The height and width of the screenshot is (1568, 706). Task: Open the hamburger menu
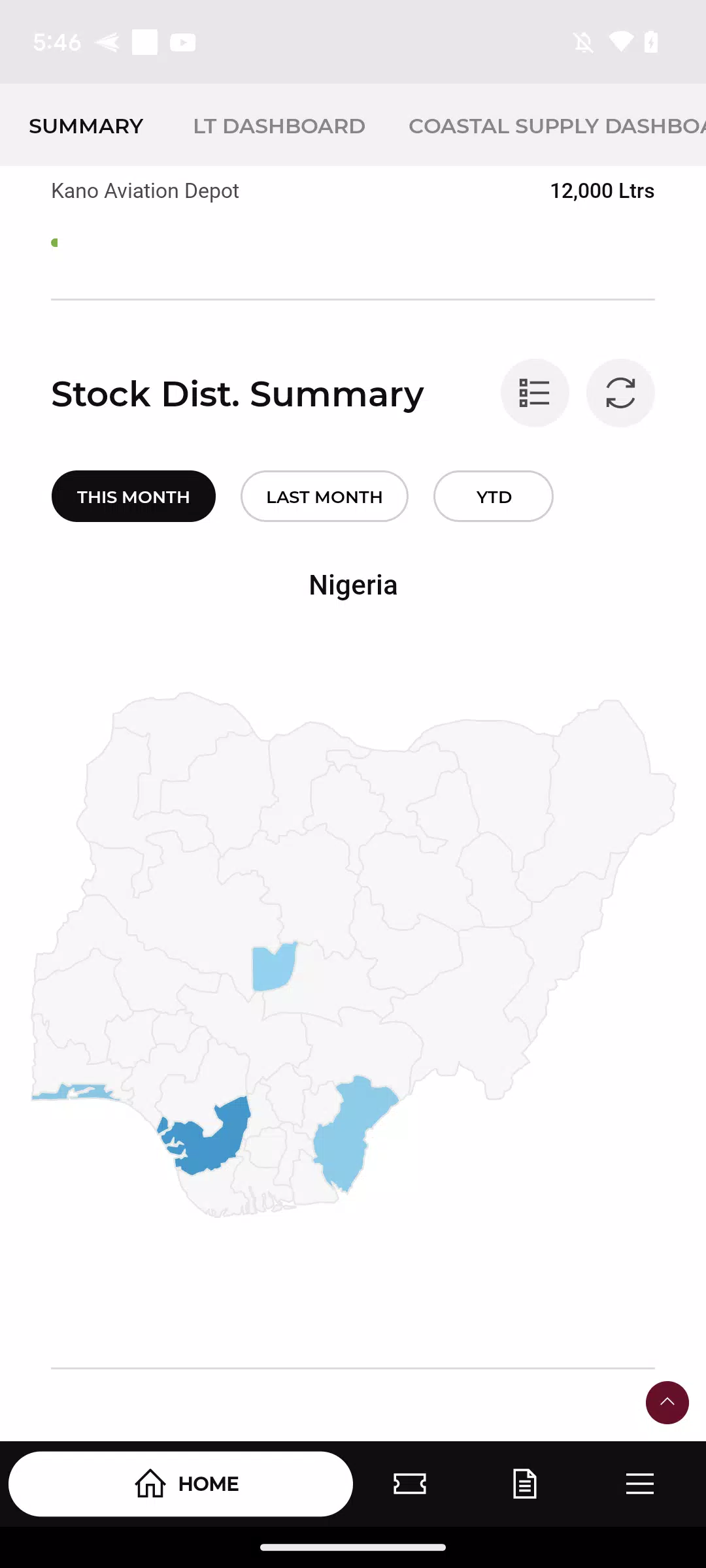tap(639, 1484)
